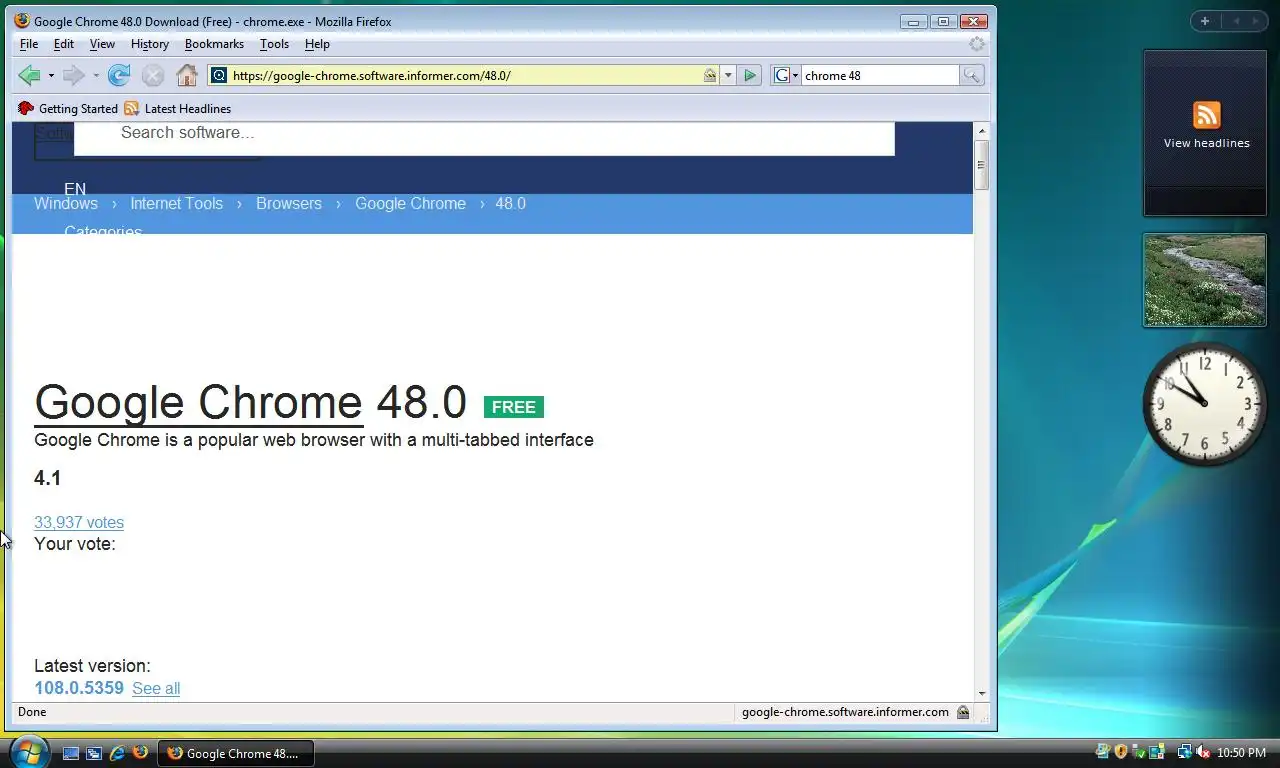Open the search engine selector dropdown

(x=786, y=75)
